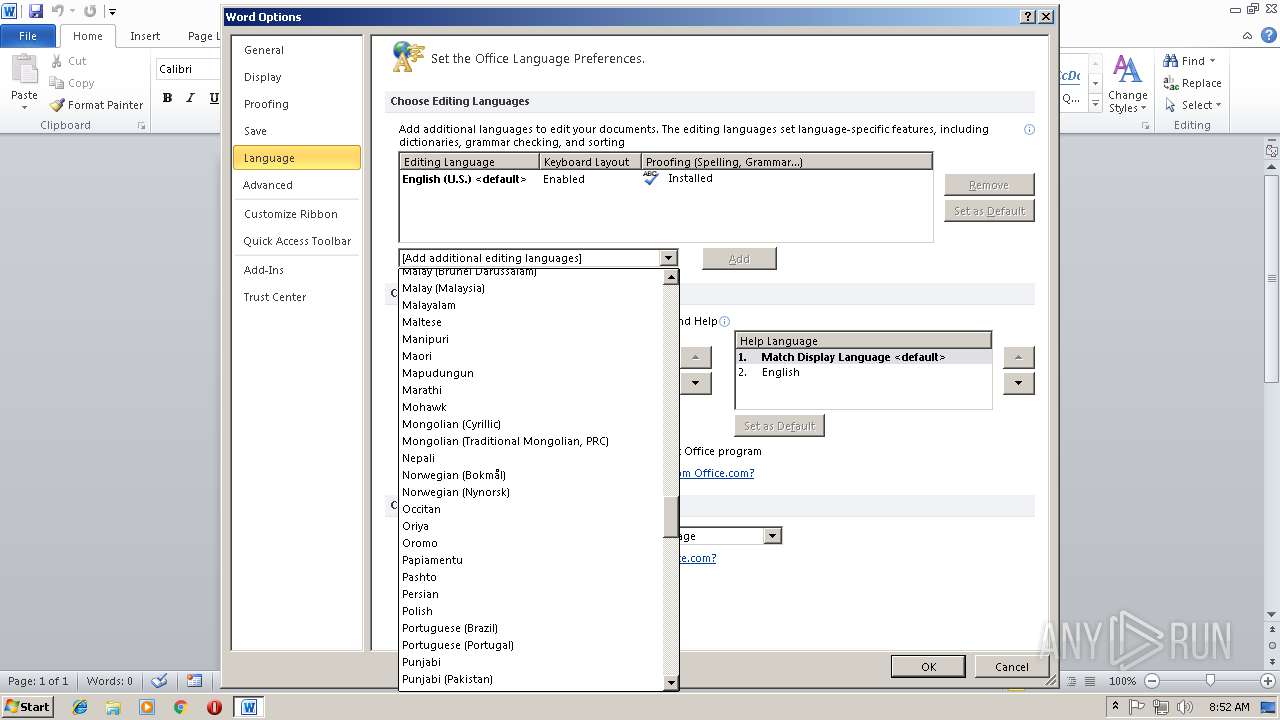Click the spell check icon in status bar
Viewport: 1280px width, 720px height.
(158, 681)
